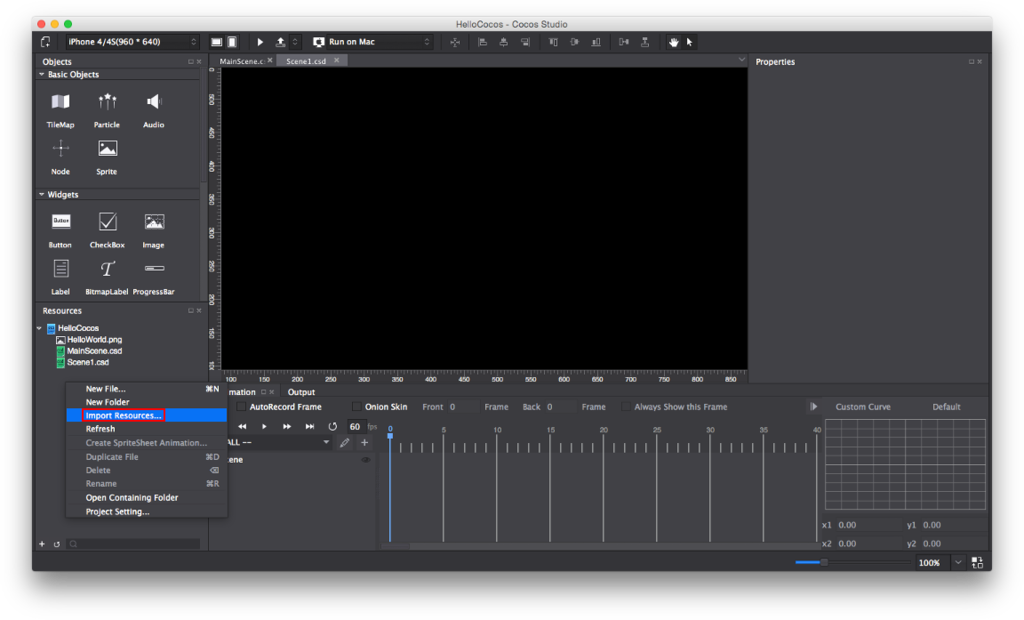Click the Publish upload icon

(280, 42)
